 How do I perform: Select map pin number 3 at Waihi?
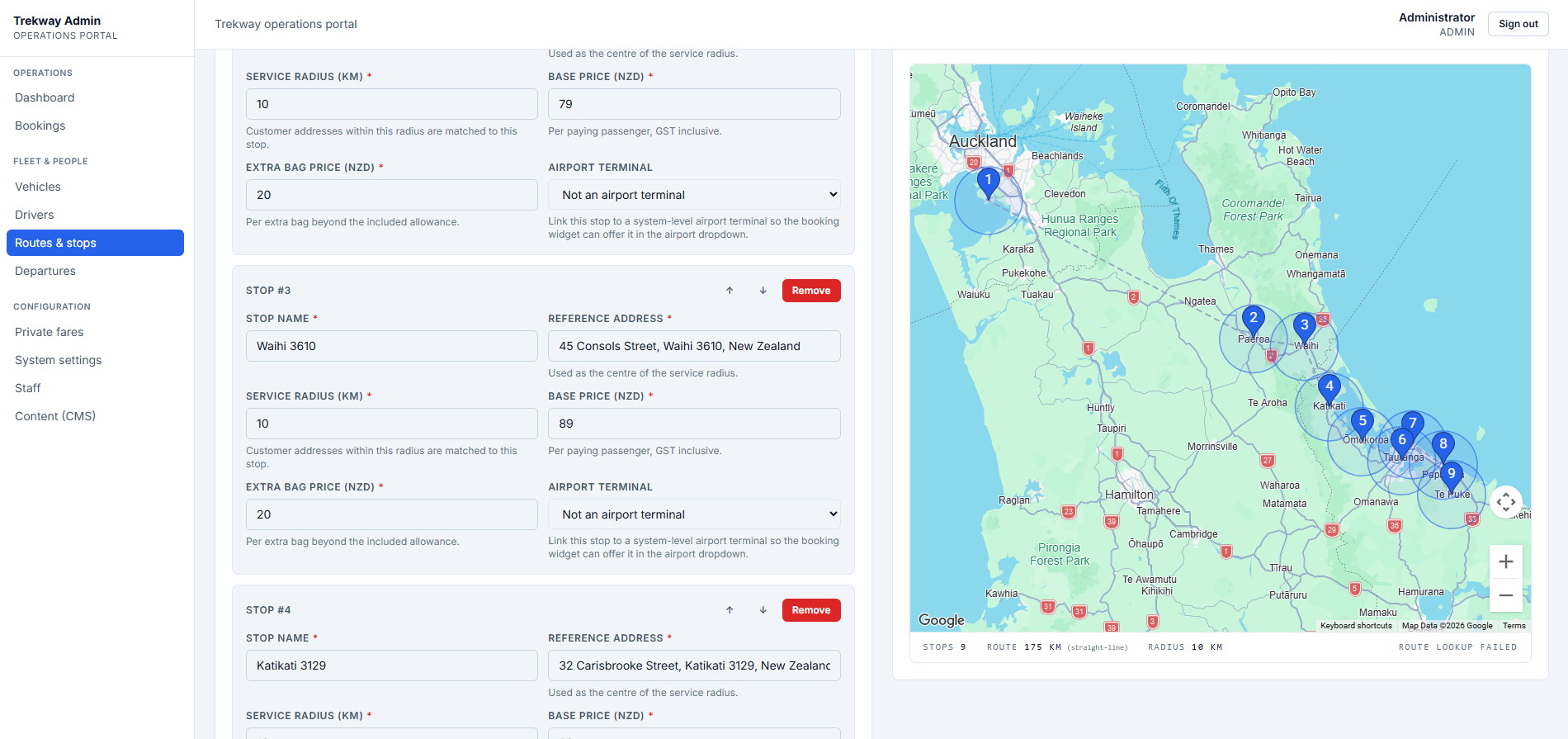[x=1305, y=328]
